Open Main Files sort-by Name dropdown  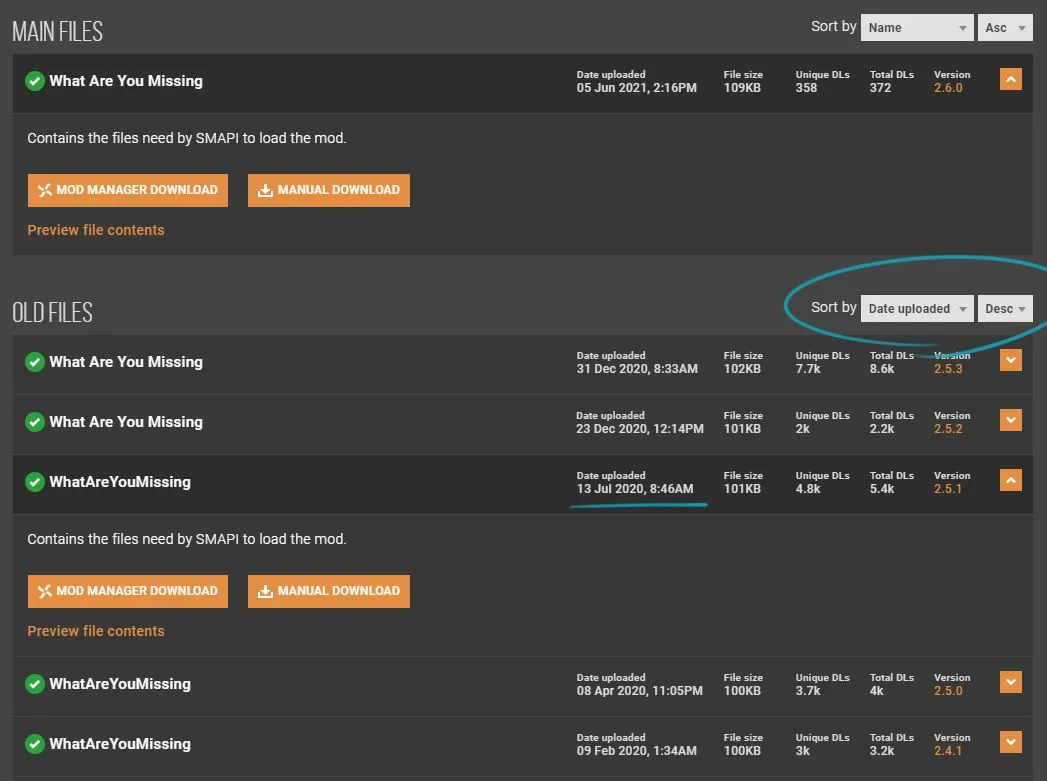[917, 28]
